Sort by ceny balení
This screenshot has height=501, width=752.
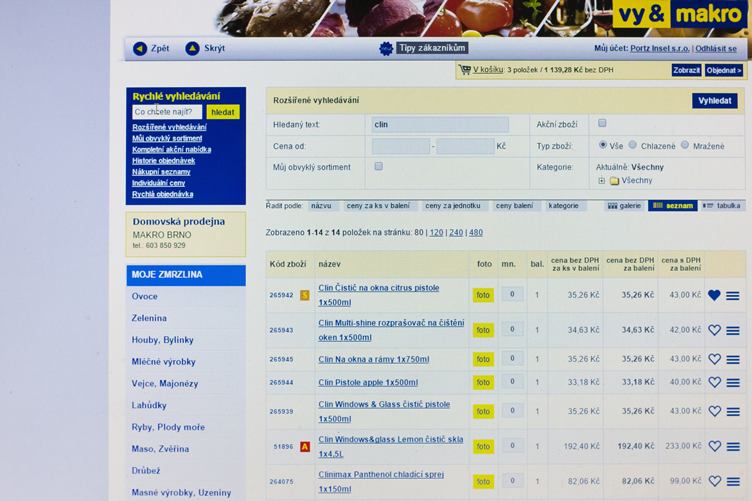tap(514, 206)
